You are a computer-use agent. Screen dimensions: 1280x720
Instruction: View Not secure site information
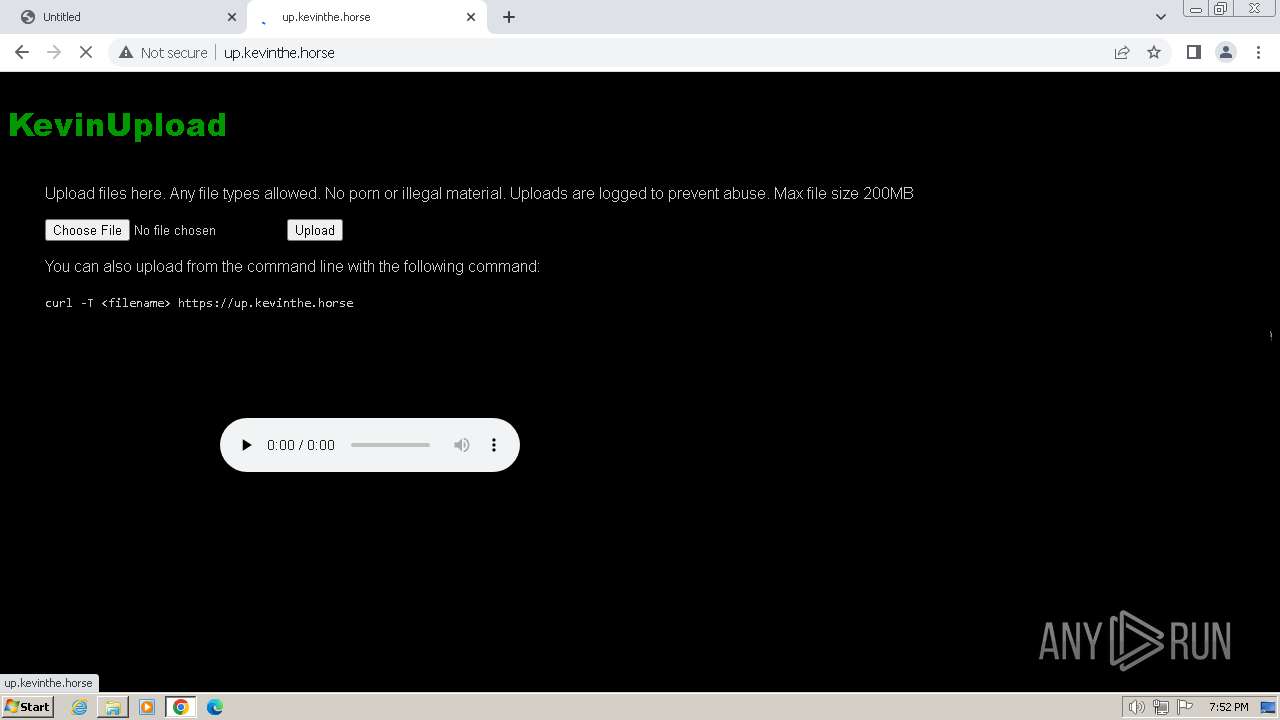pos(163,52)
